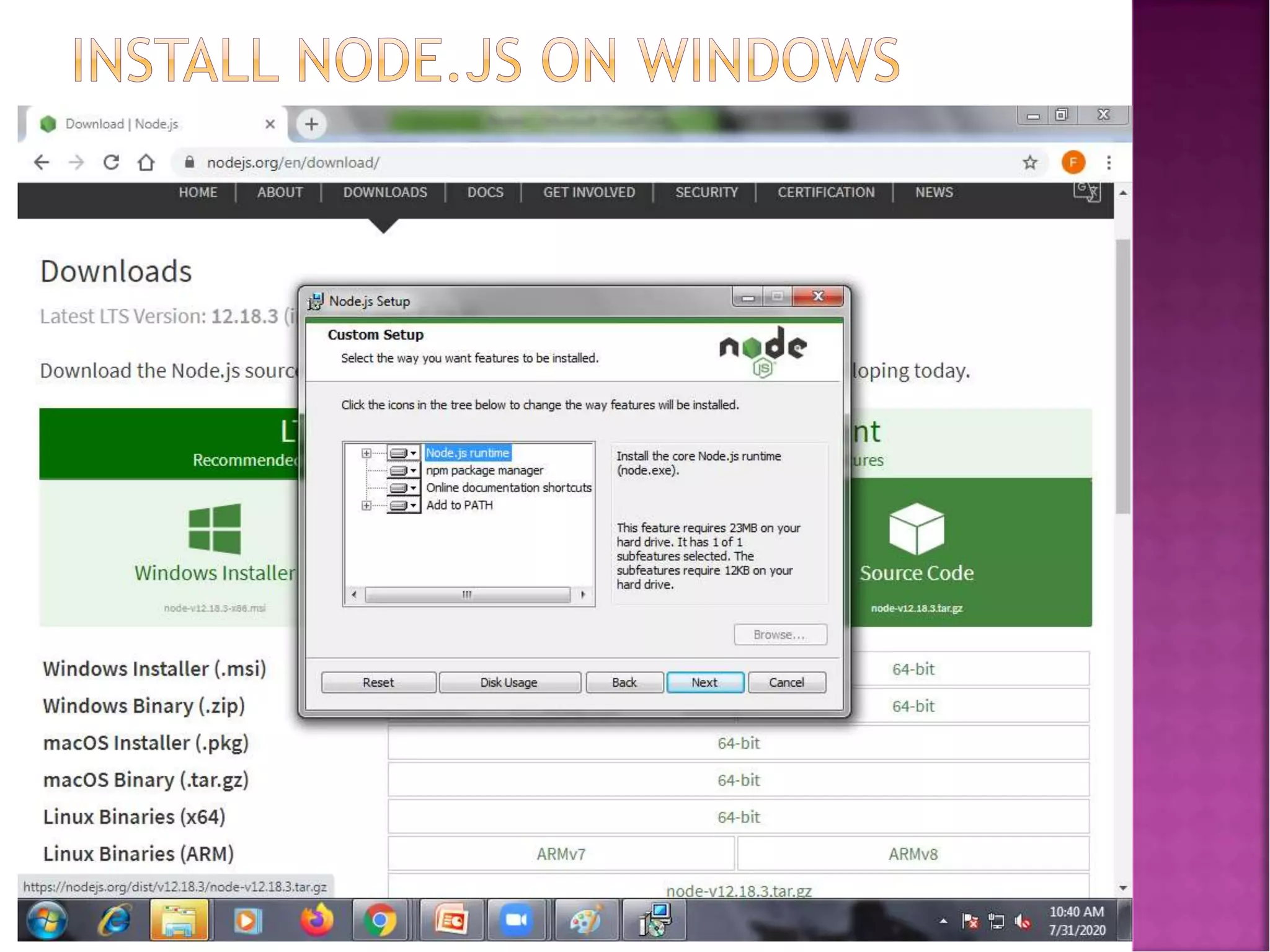Open the Online documentation shortcuts feature dropdown
The height and width of the screenshot is (952, 1270).
point(404,488)
